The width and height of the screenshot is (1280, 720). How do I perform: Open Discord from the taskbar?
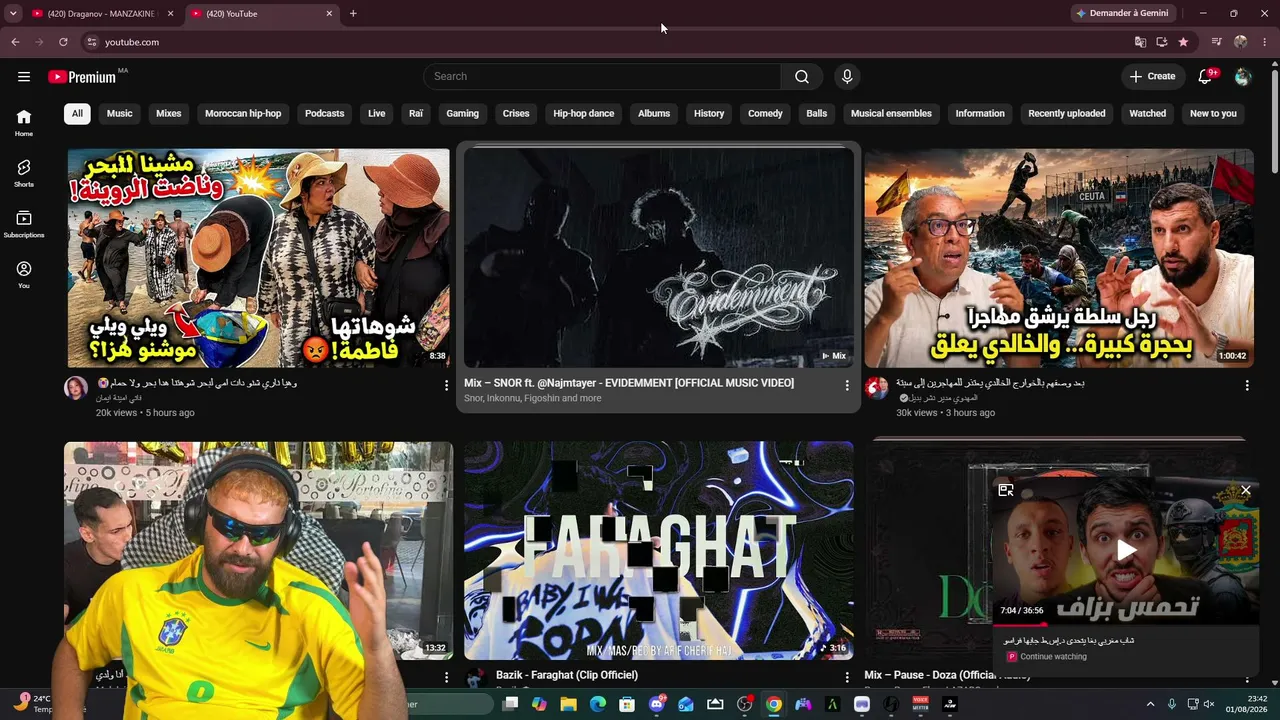point(657,704)
